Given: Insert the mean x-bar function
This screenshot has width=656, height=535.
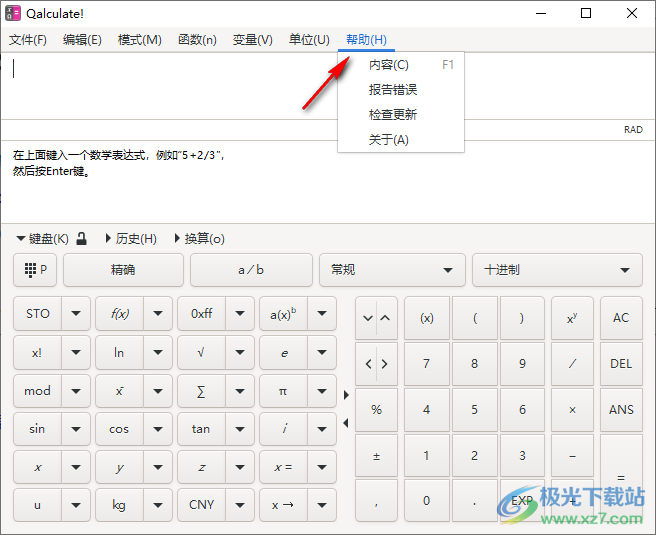Looking at the screenshot, I should [x=119, y=391].
